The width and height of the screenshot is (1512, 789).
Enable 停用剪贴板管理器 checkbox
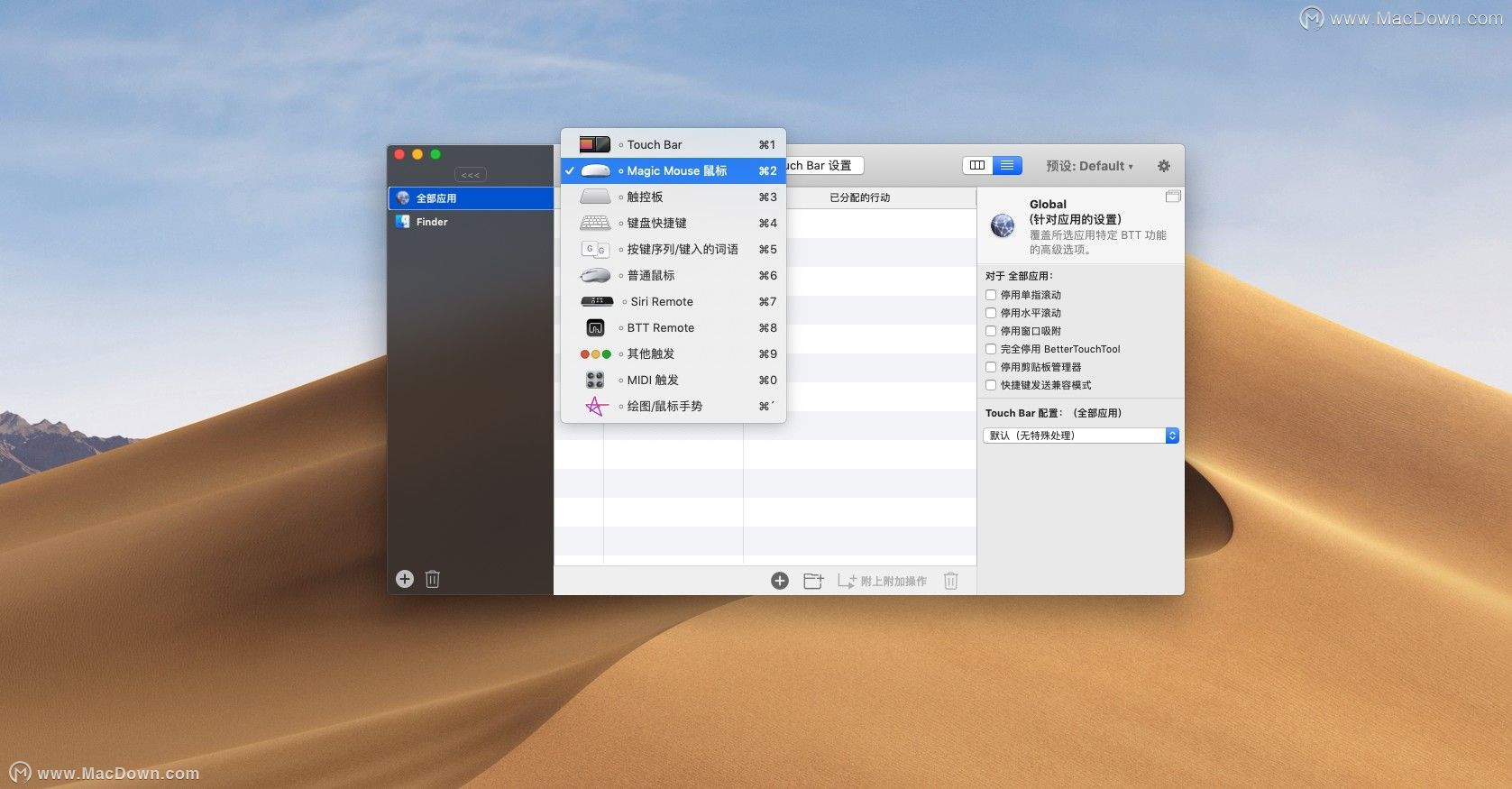[991, 367]
